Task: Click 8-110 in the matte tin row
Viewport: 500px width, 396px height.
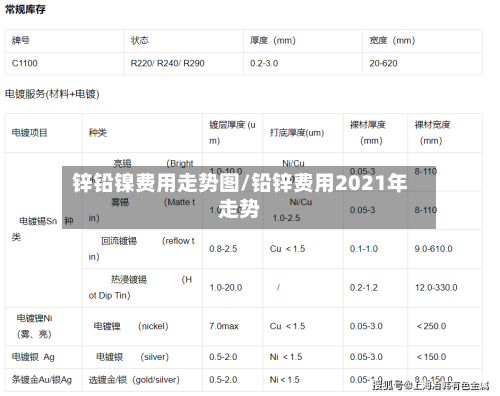Action: (426, 210)
